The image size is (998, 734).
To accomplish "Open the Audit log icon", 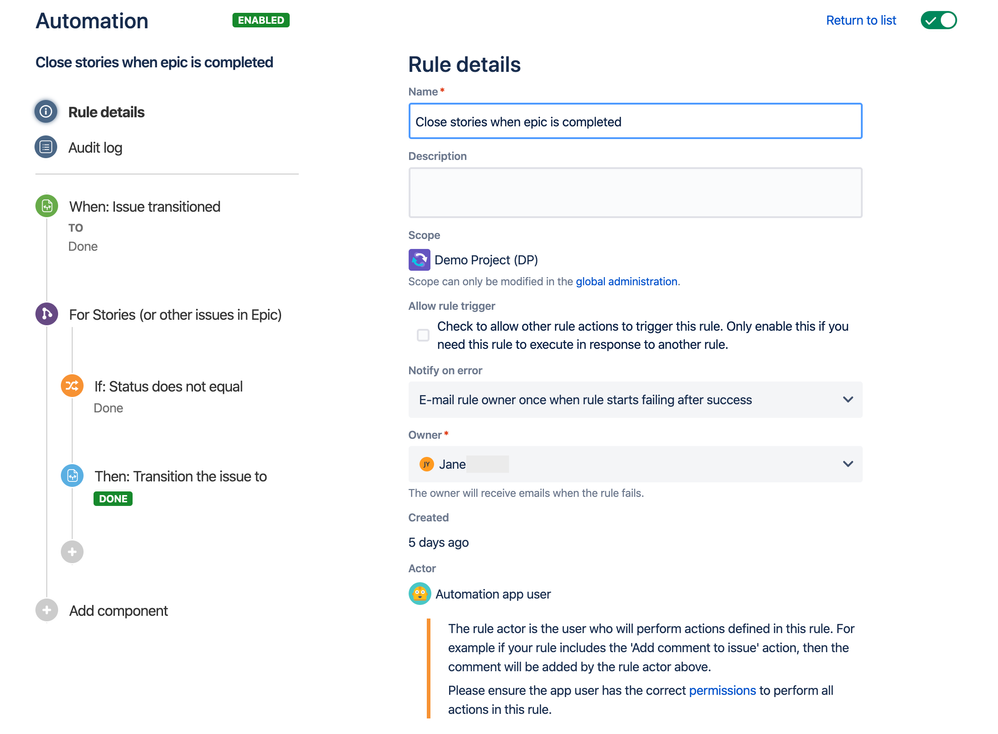I will point(46,147).
